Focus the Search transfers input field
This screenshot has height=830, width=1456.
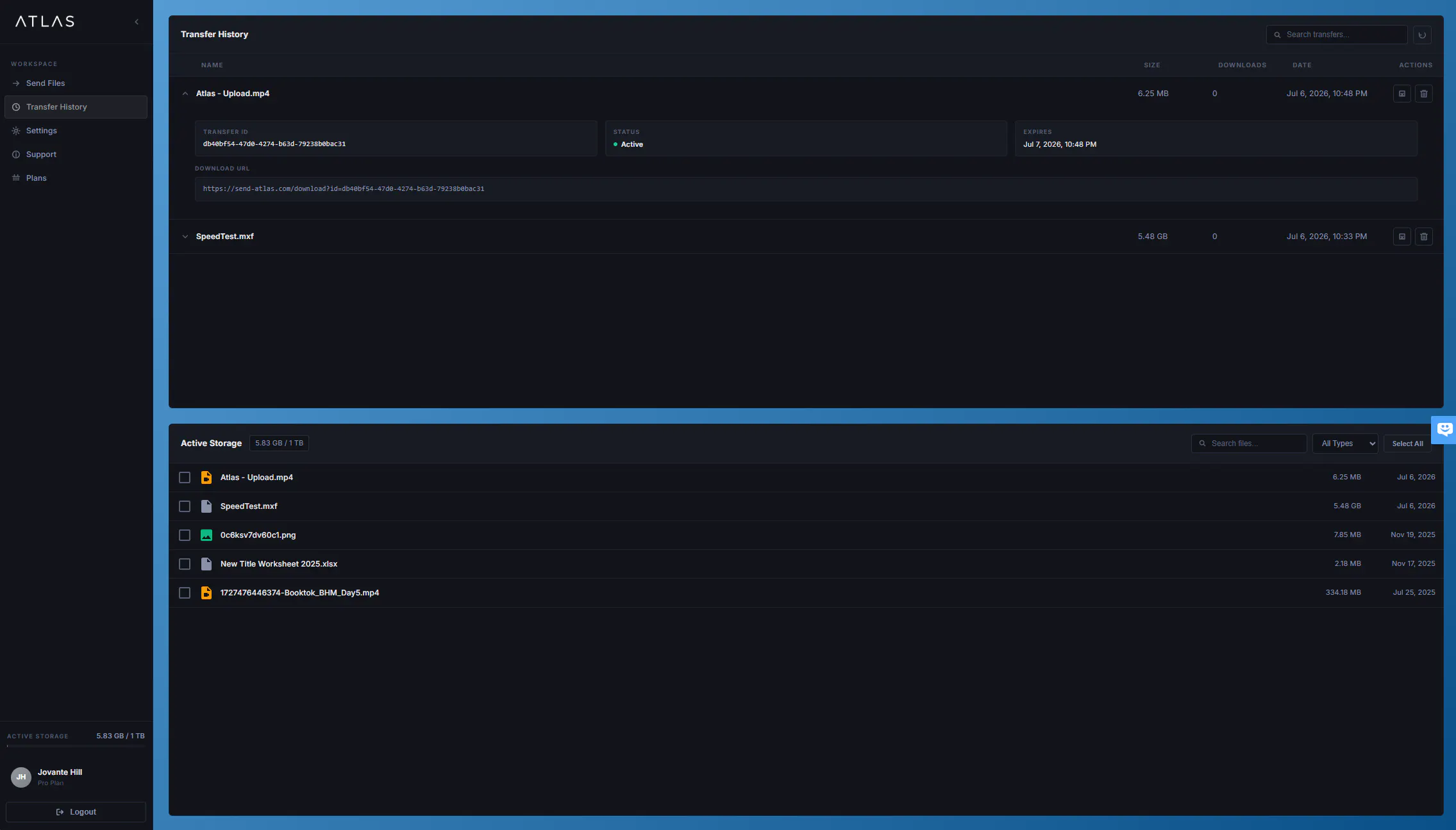pyautogui.click(x=1337, y=35)
